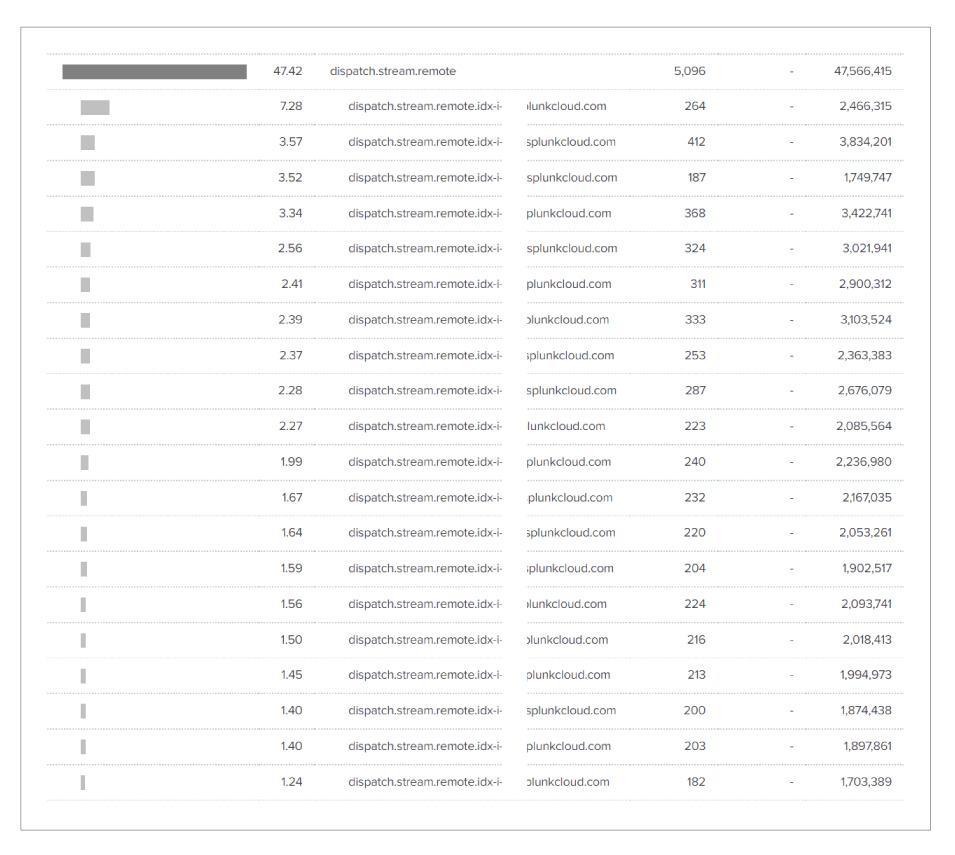Select output count 3,103,524
Screen dimensions: 955x855
click(866, 320)
